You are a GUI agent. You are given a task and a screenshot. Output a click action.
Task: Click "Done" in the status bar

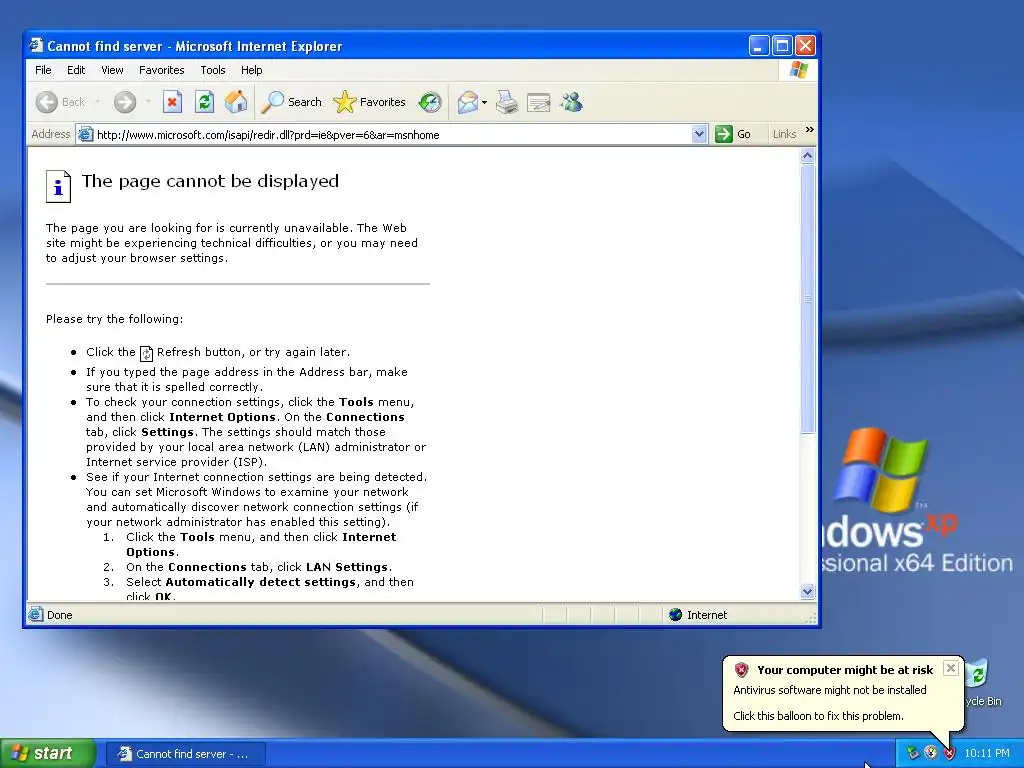[59, 615]
